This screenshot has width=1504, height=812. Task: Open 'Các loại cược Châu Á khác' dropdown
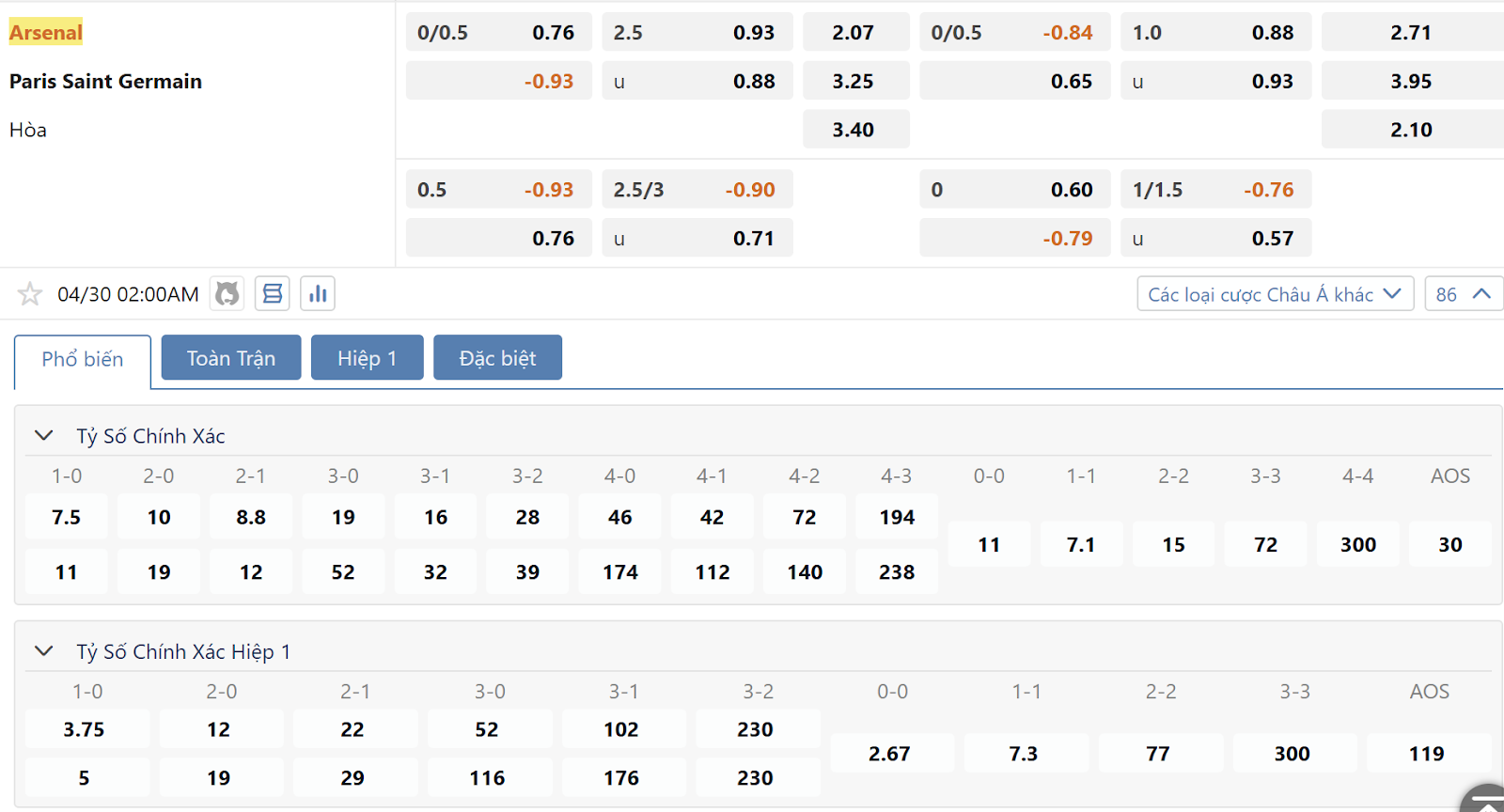(1275, 294)
